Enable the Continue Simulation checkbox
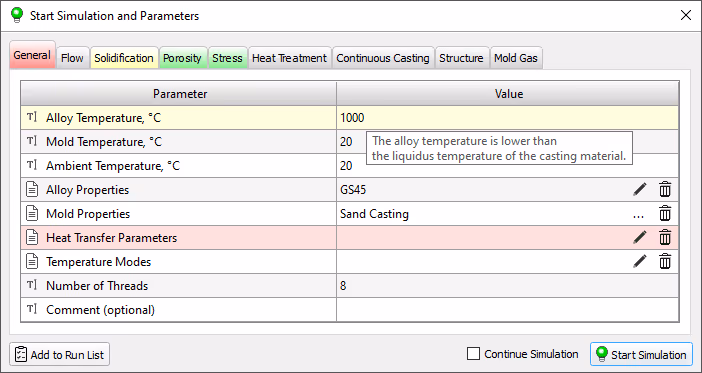 (473, 354)
